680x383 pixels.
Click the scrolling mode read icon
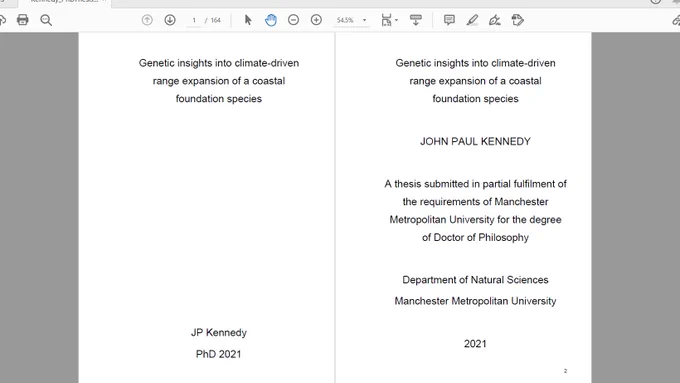(415, 20)
